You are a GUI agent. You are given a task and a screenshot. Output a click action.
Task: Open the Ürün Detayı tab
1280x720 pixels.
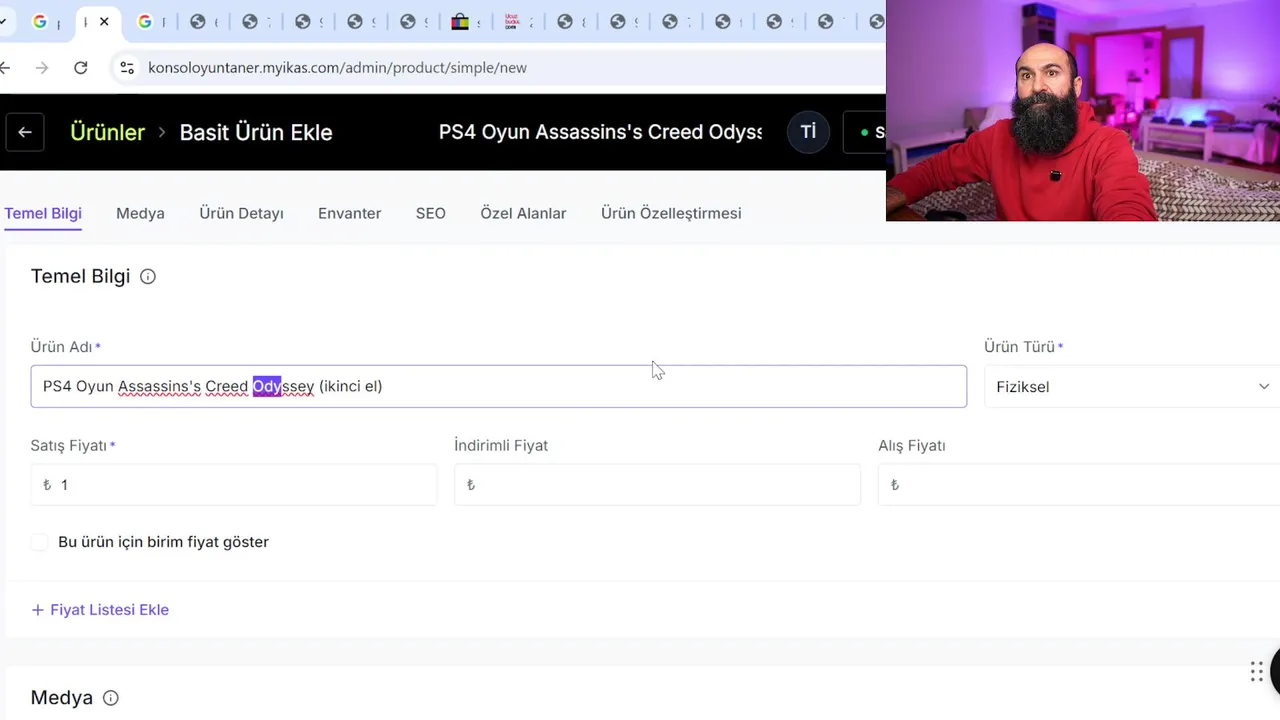[x=241, y=213]
